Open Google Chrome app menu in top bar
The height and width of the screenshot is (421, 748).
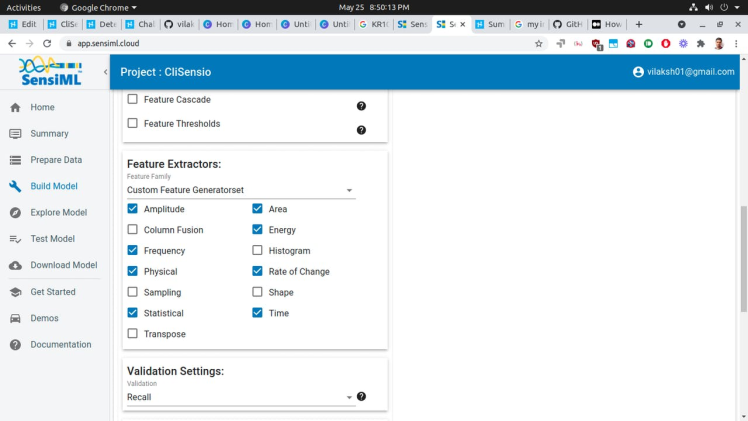[98, 7]
